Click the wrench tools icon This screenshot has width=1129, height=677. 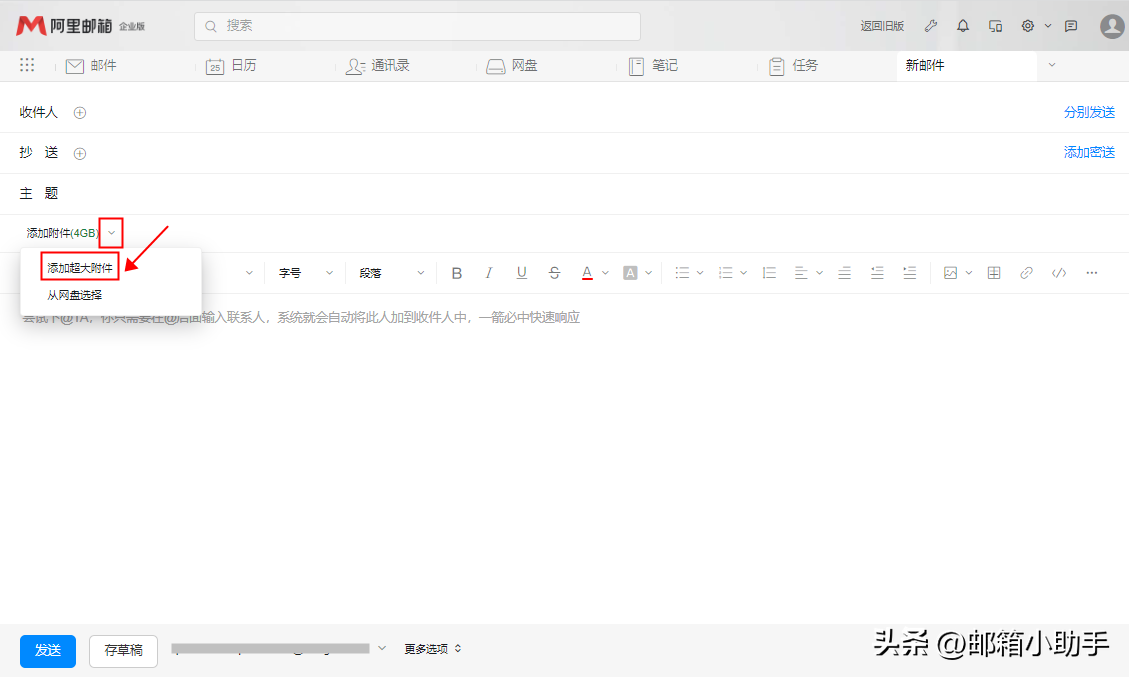click(930, 26)
